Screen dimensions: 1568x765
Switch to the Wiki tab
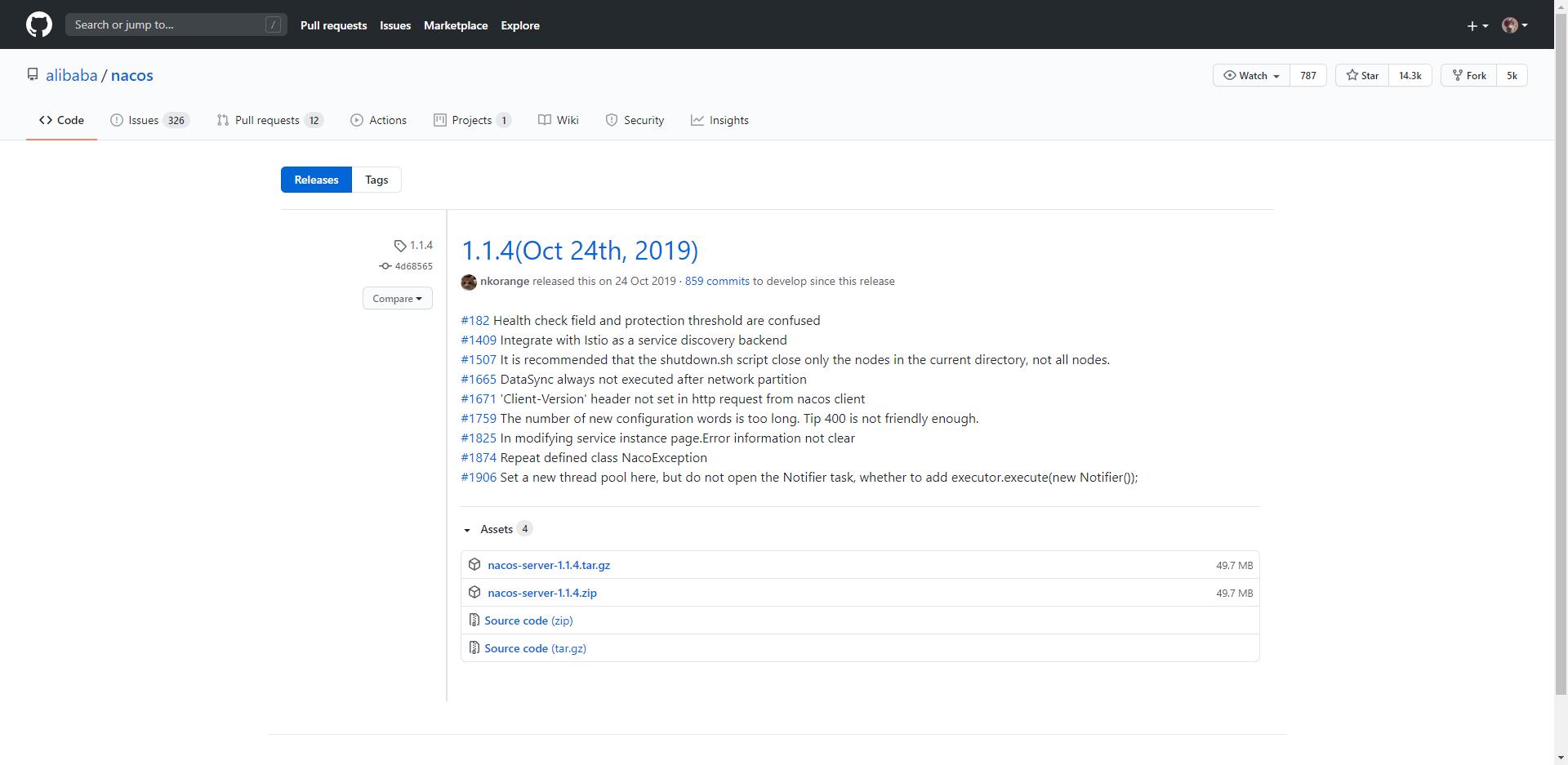pos(559,120)
